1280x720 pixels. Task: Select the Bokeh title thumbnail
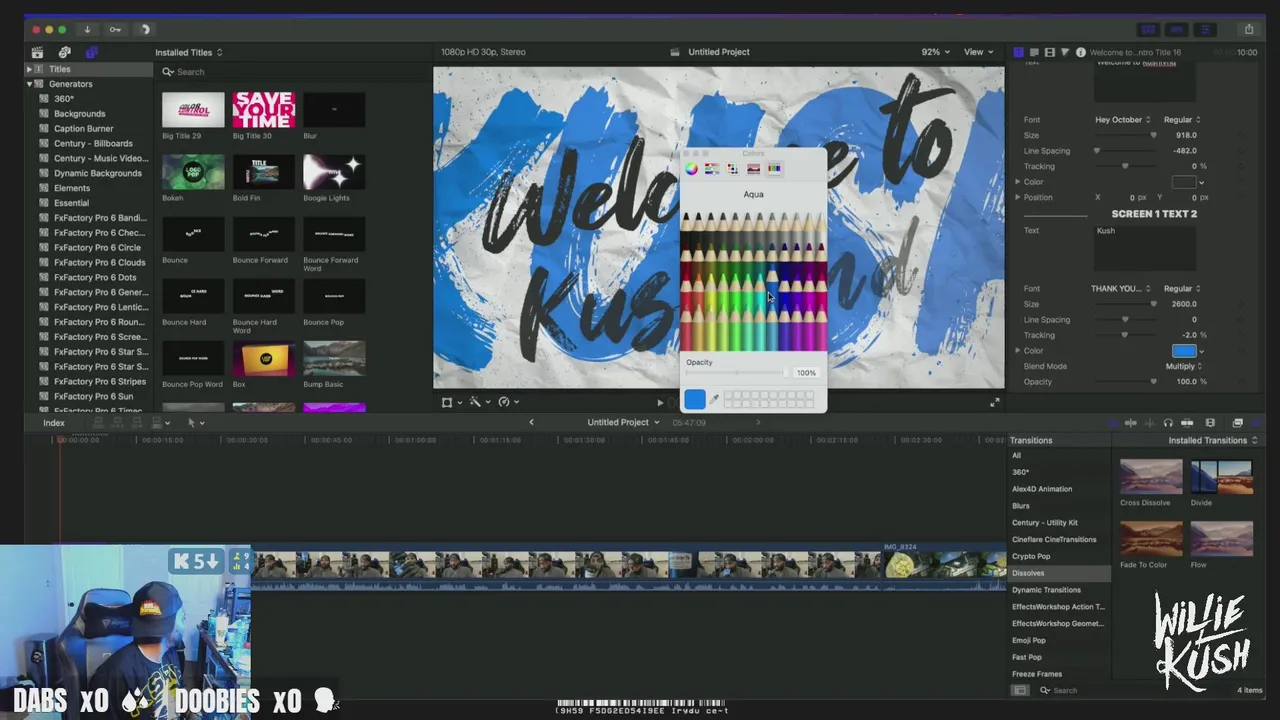193,172
